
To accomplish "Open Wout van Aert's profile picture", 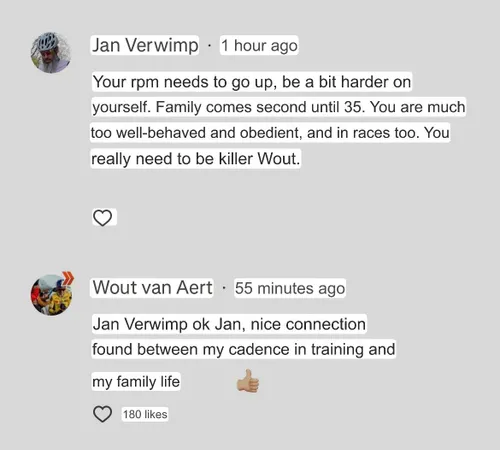I will tap(51, 295).
